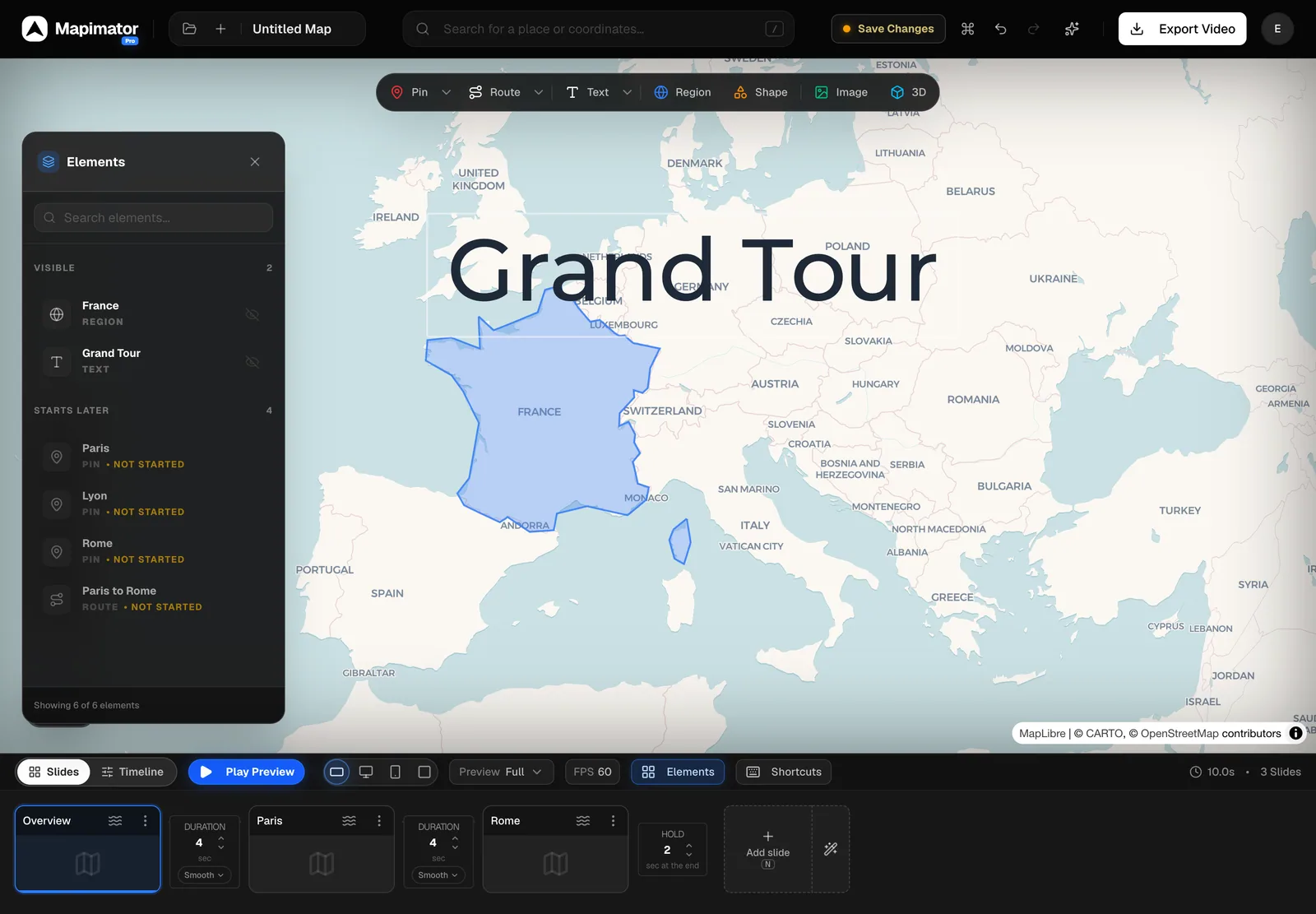Screen dimensions: 1316x914
Task: Open the magic wand auto-generate slide tool
Action: (831, 849)
